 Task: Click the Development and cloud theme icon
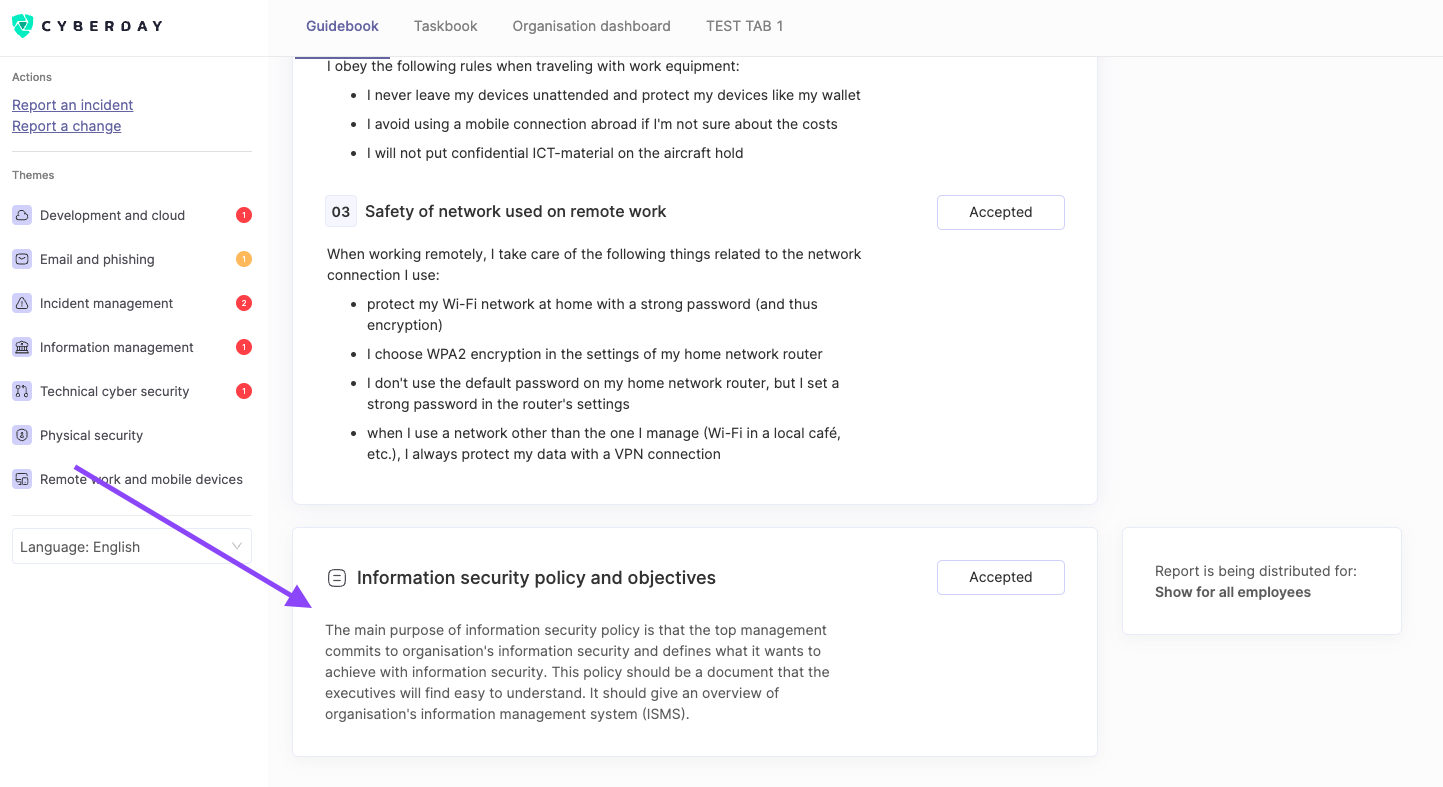point(22,215)
